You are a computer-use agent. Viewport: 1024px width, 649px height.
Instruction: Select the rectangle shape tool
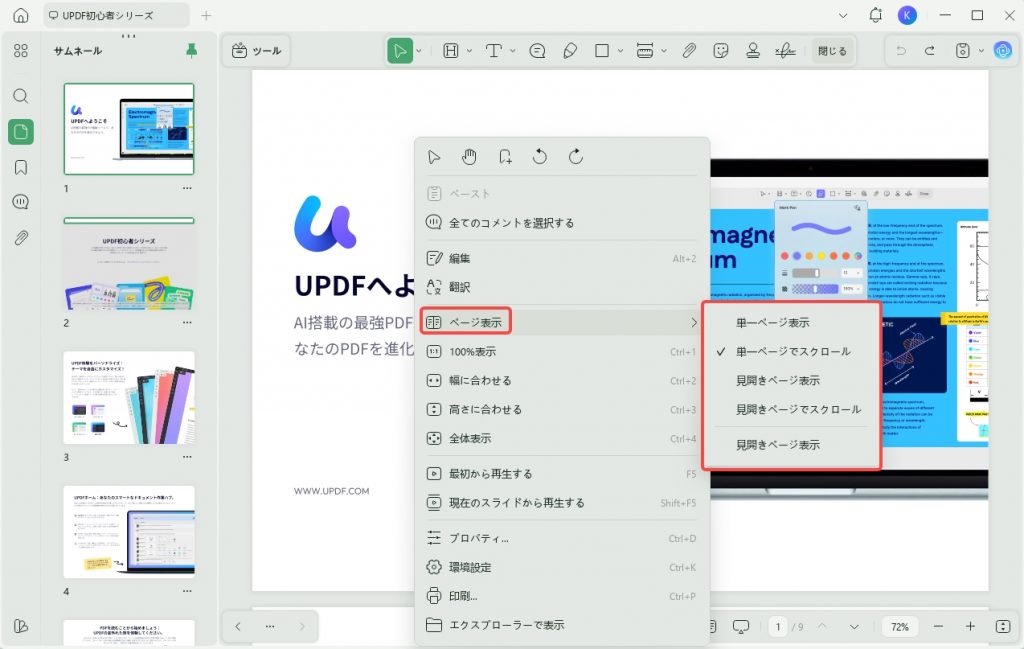tap(602, 51)
